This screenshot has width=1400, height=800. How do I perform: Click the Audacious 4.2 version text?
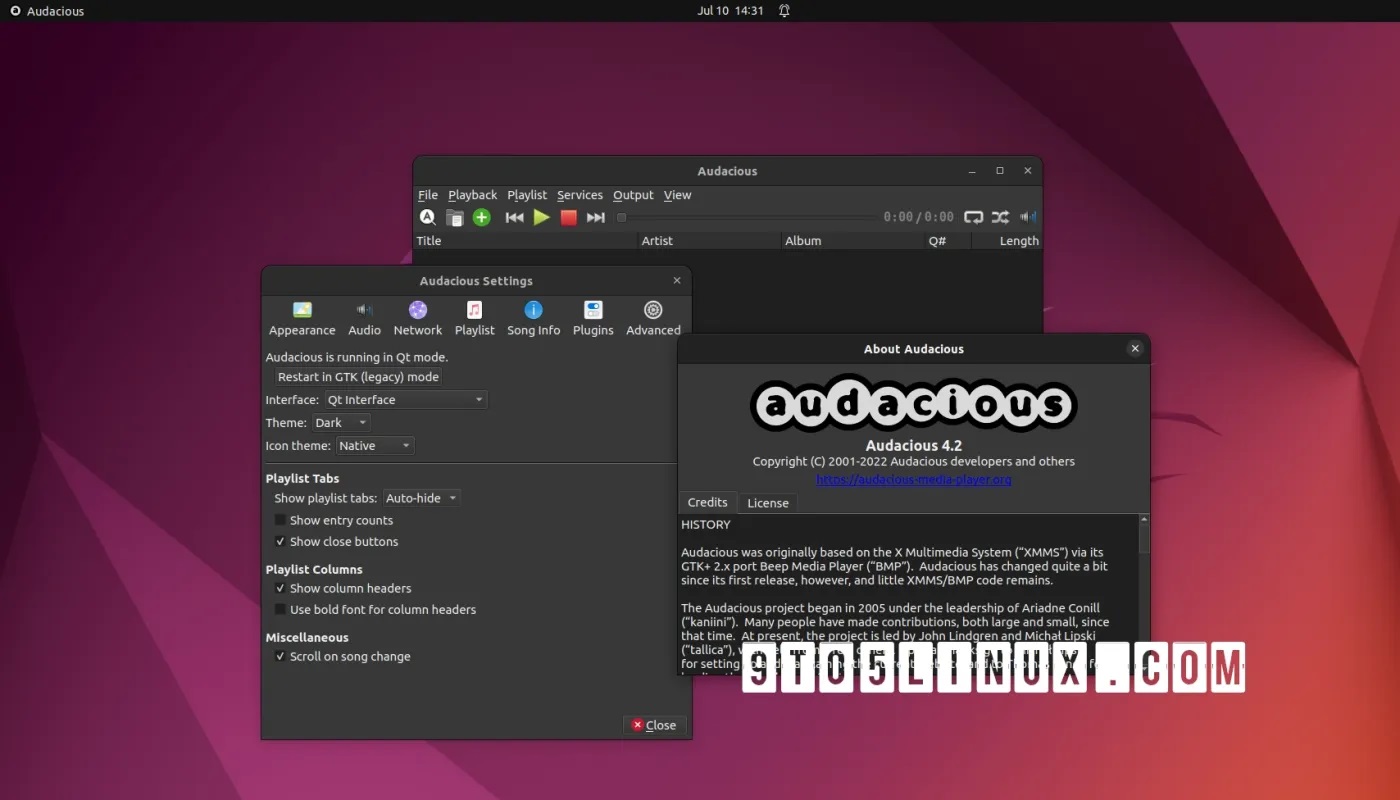pos(914,445)
